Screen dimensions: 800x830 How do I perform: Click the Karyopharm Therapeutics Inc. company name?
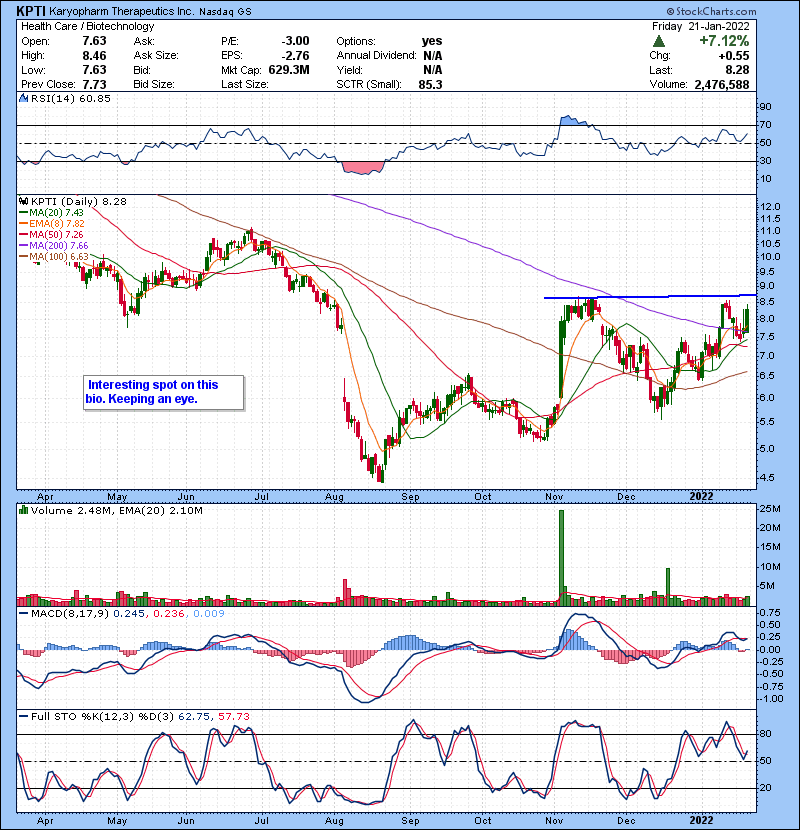click(121, 11)
